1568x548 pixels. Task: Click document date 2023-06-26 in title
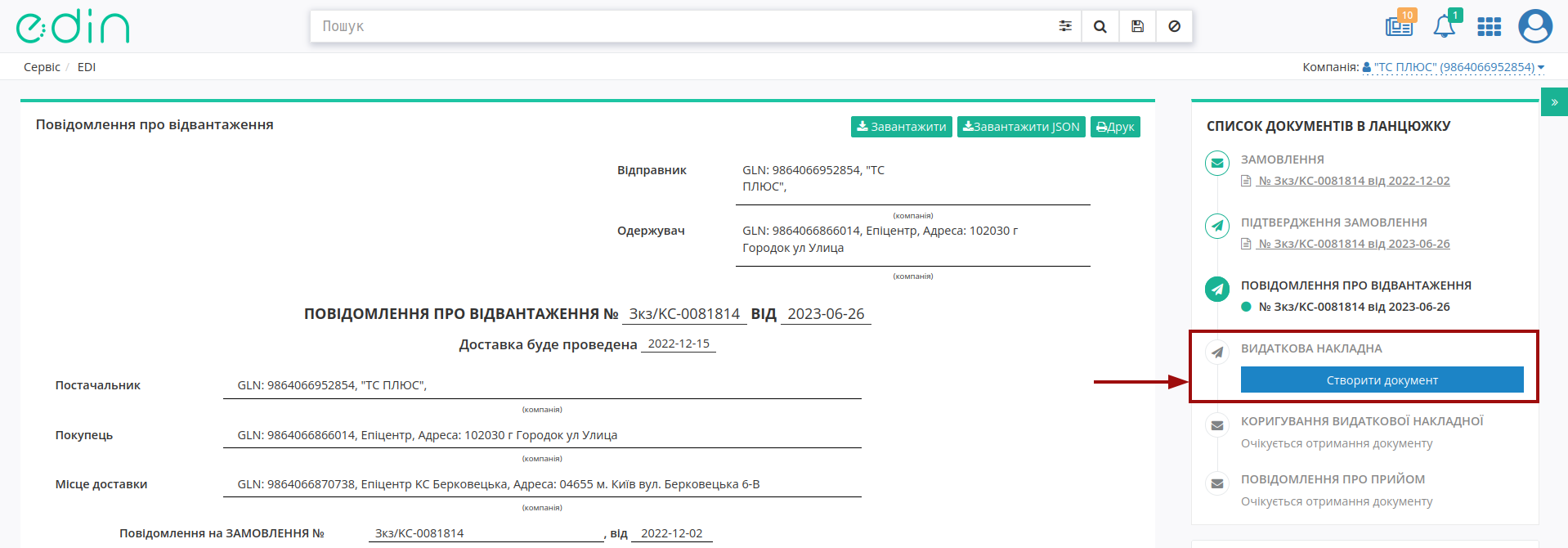pyautogui.click(x=826, y=314)
